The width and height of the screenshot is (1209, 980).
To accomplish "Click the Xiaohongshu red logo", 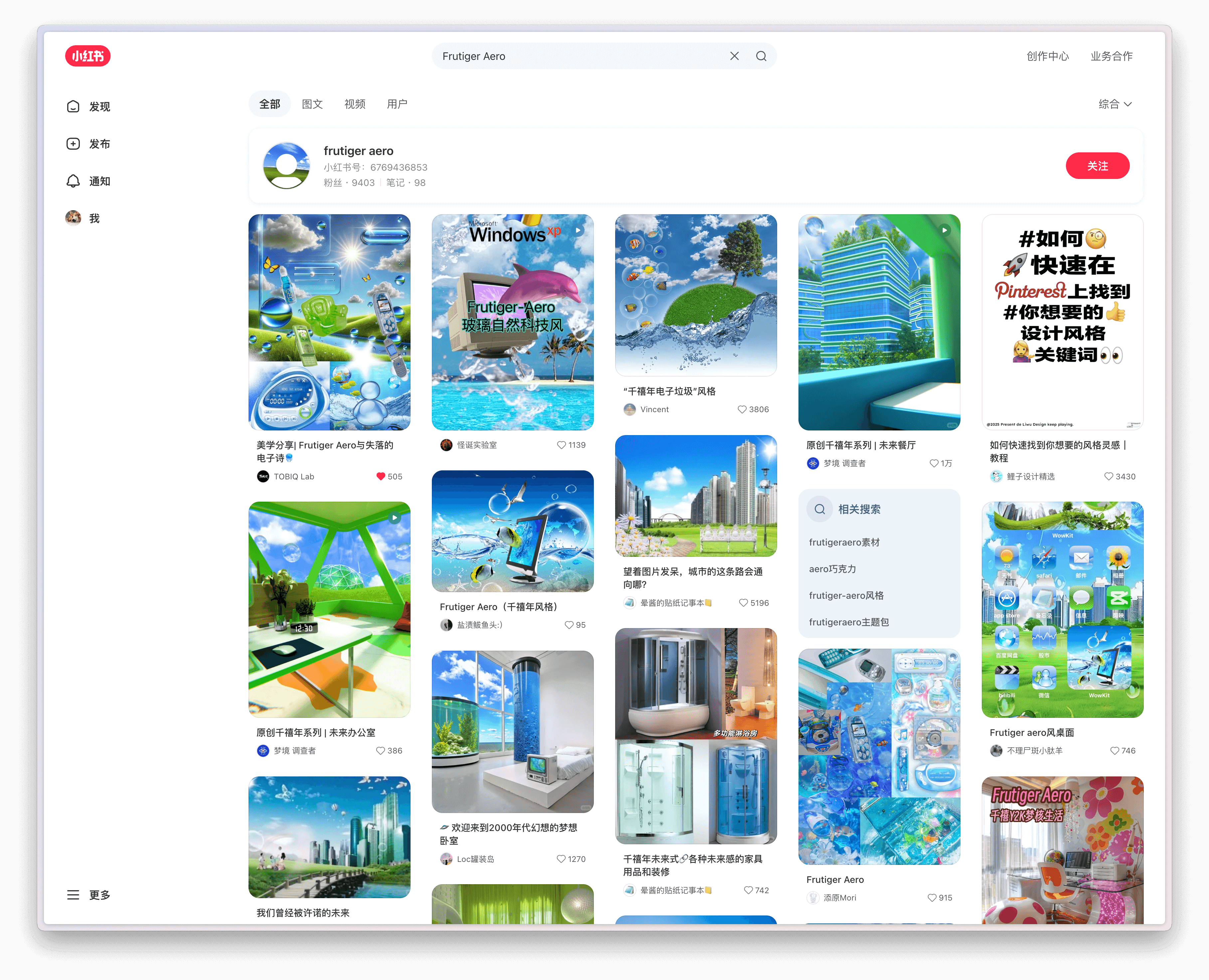I will tap(87, 56).
